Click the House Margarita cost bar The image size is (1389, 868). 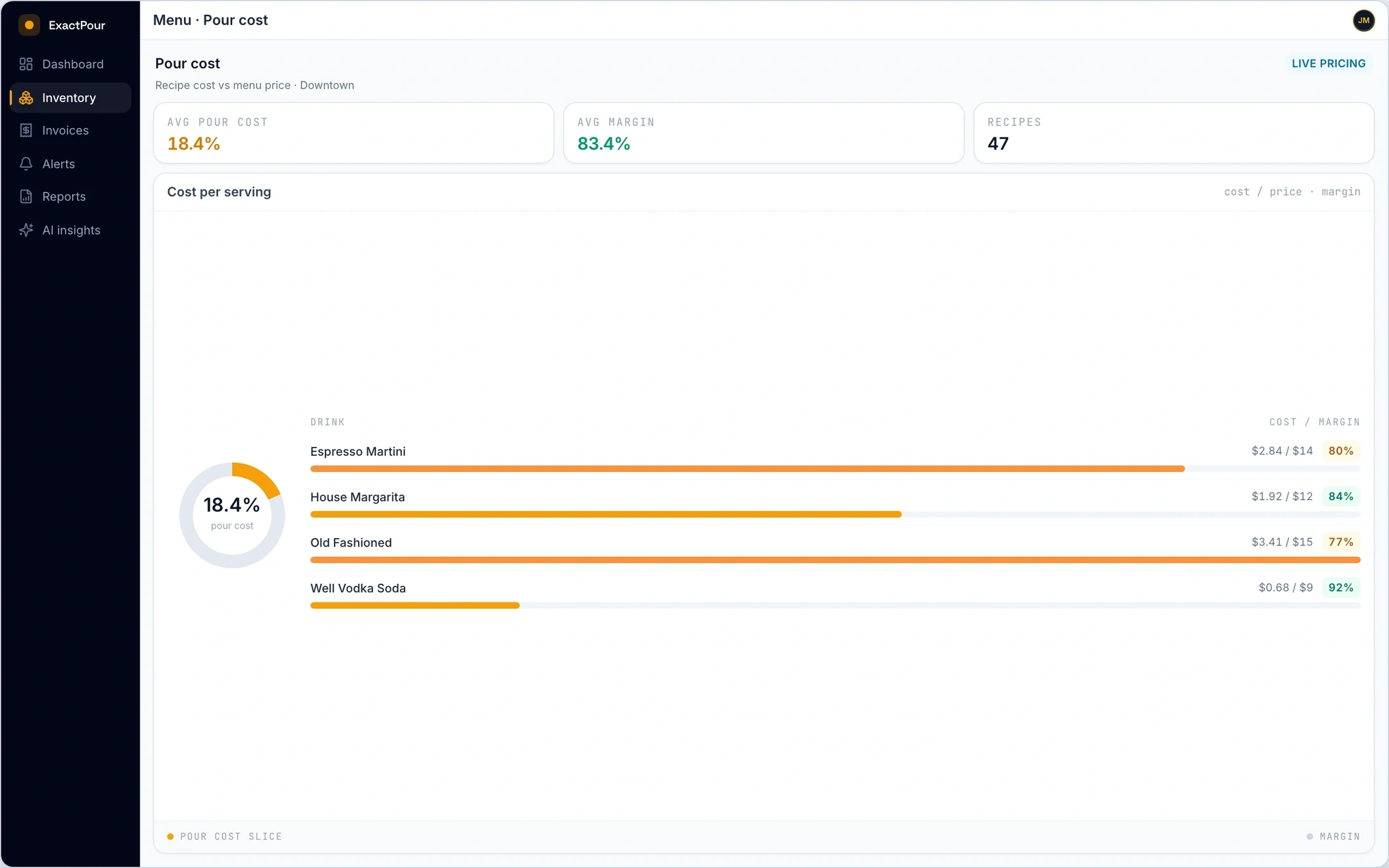click(x=835, y=514)
